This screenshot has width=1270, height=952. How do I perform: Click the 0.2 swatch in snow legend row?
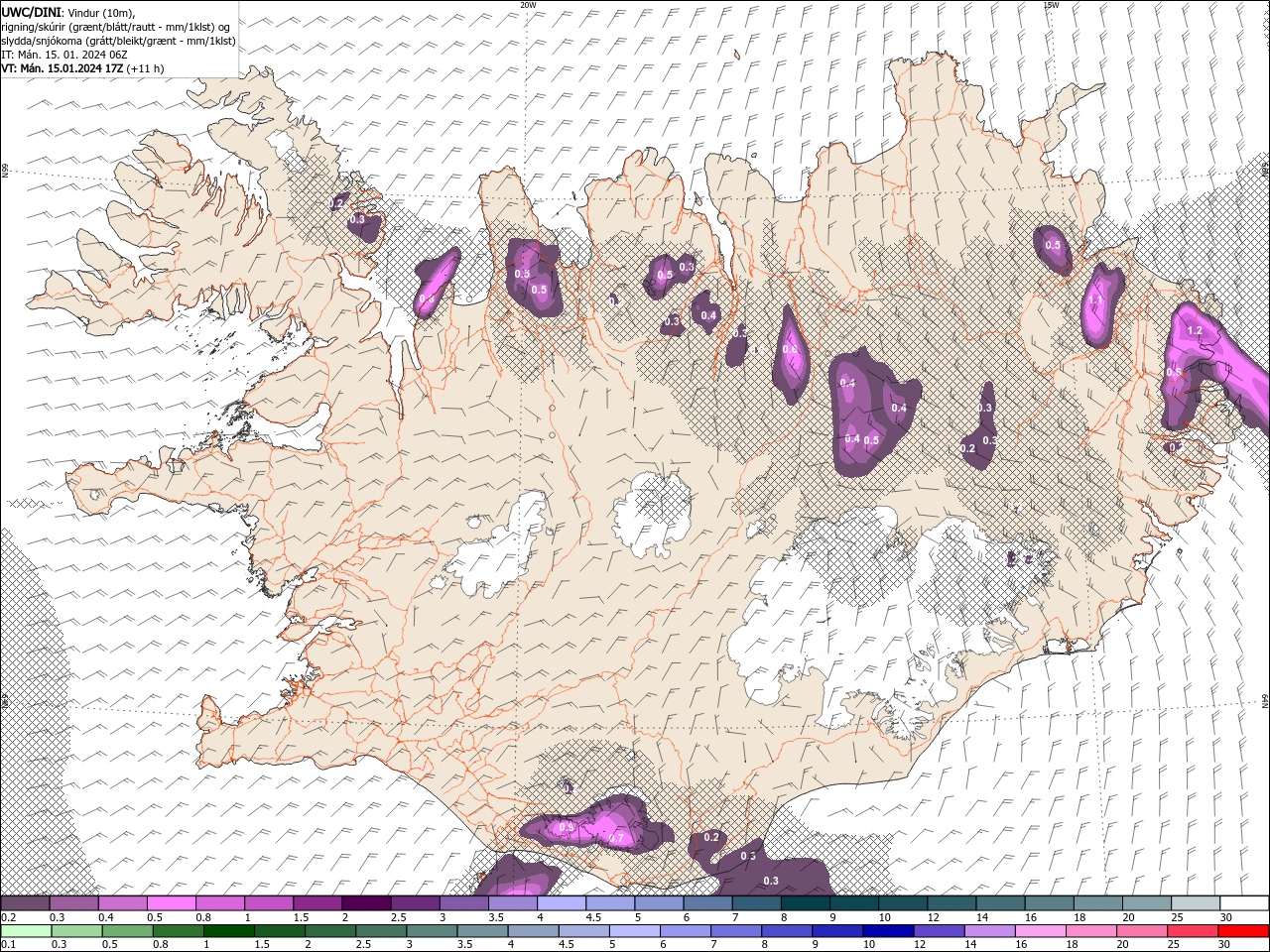[25, 903]
